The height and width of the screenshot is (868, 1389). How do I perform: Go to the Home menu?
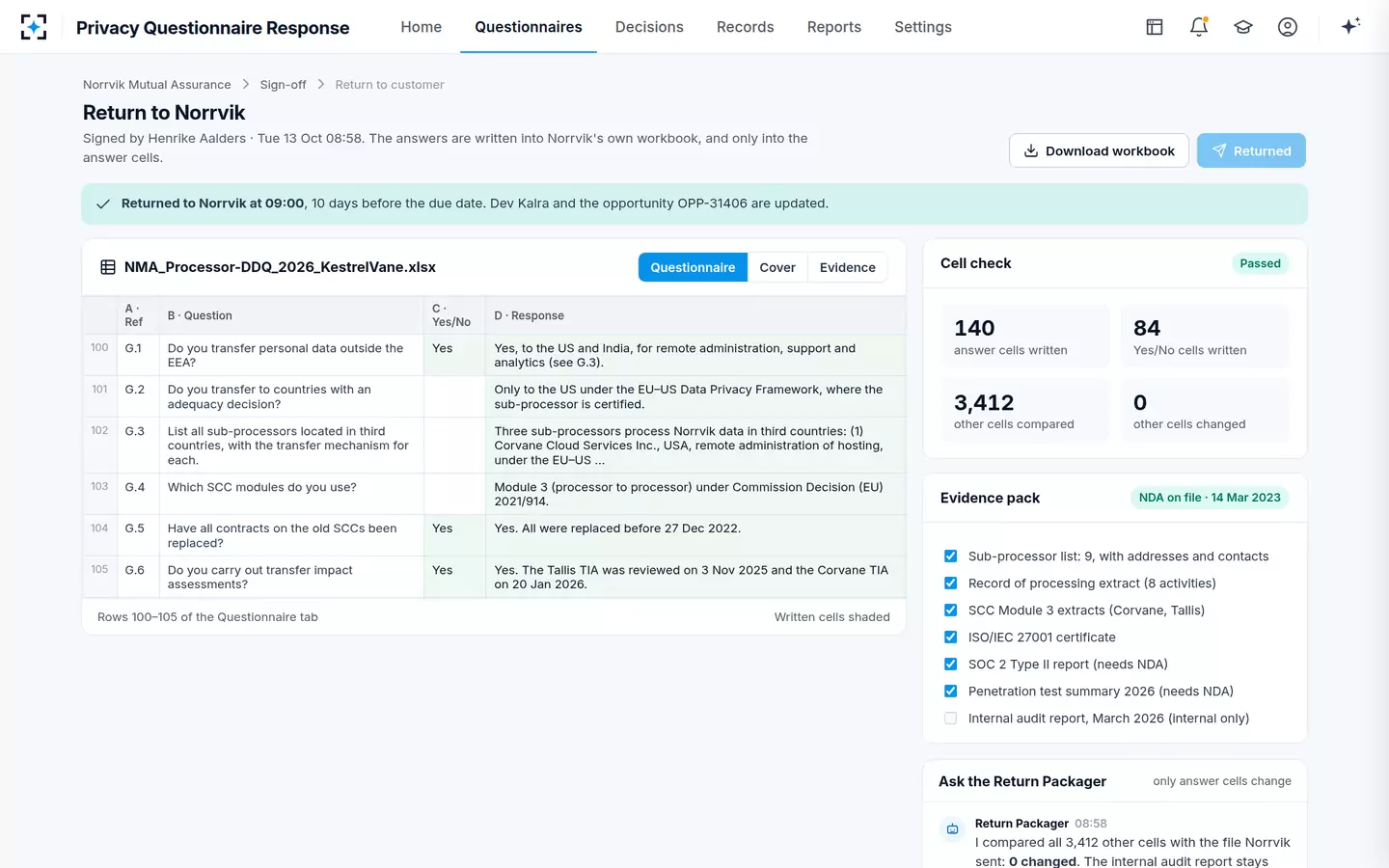[422, 27]
